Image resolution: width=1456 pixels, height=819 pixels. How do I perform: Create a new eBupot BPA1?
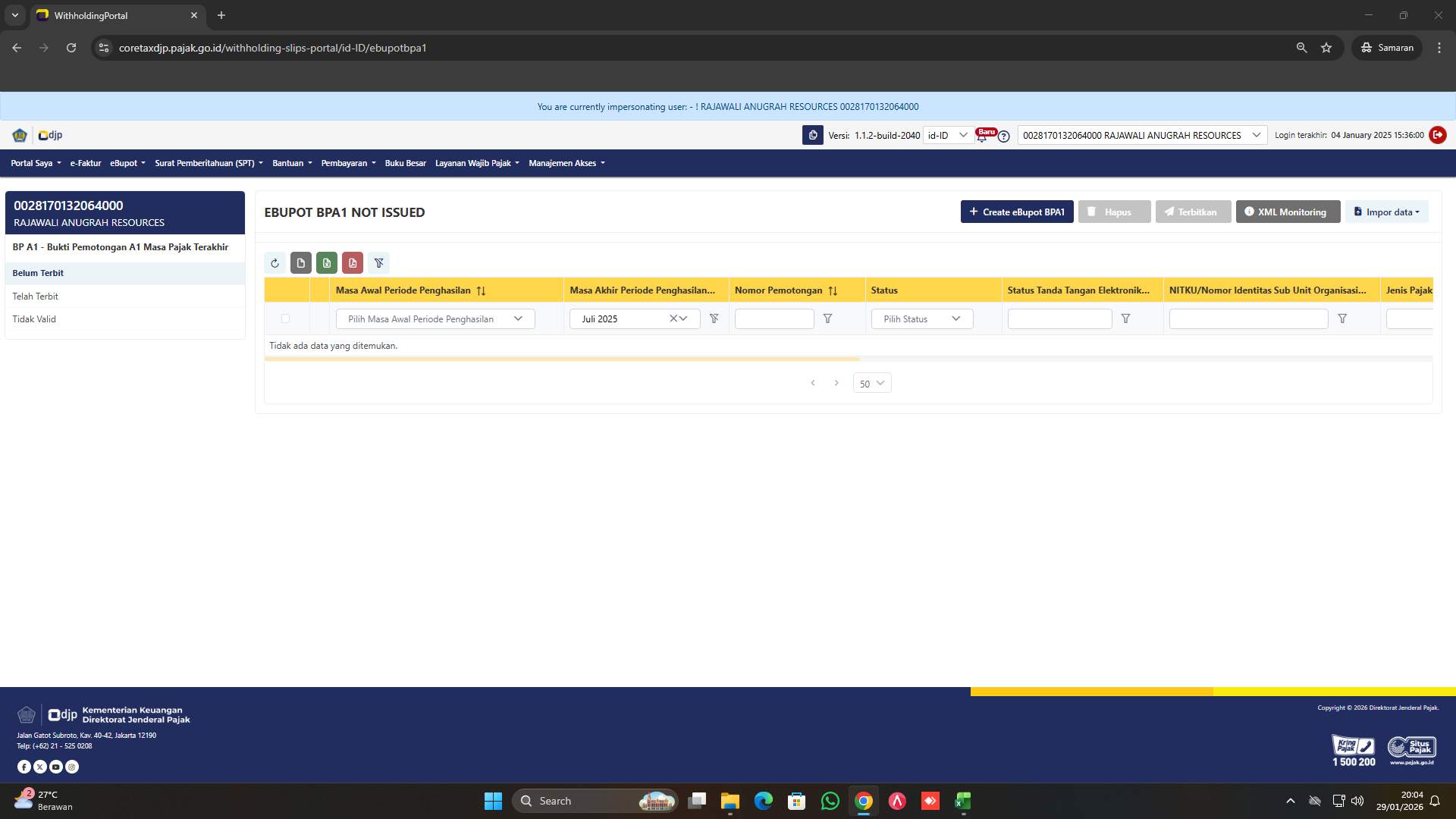point(1017,212)
